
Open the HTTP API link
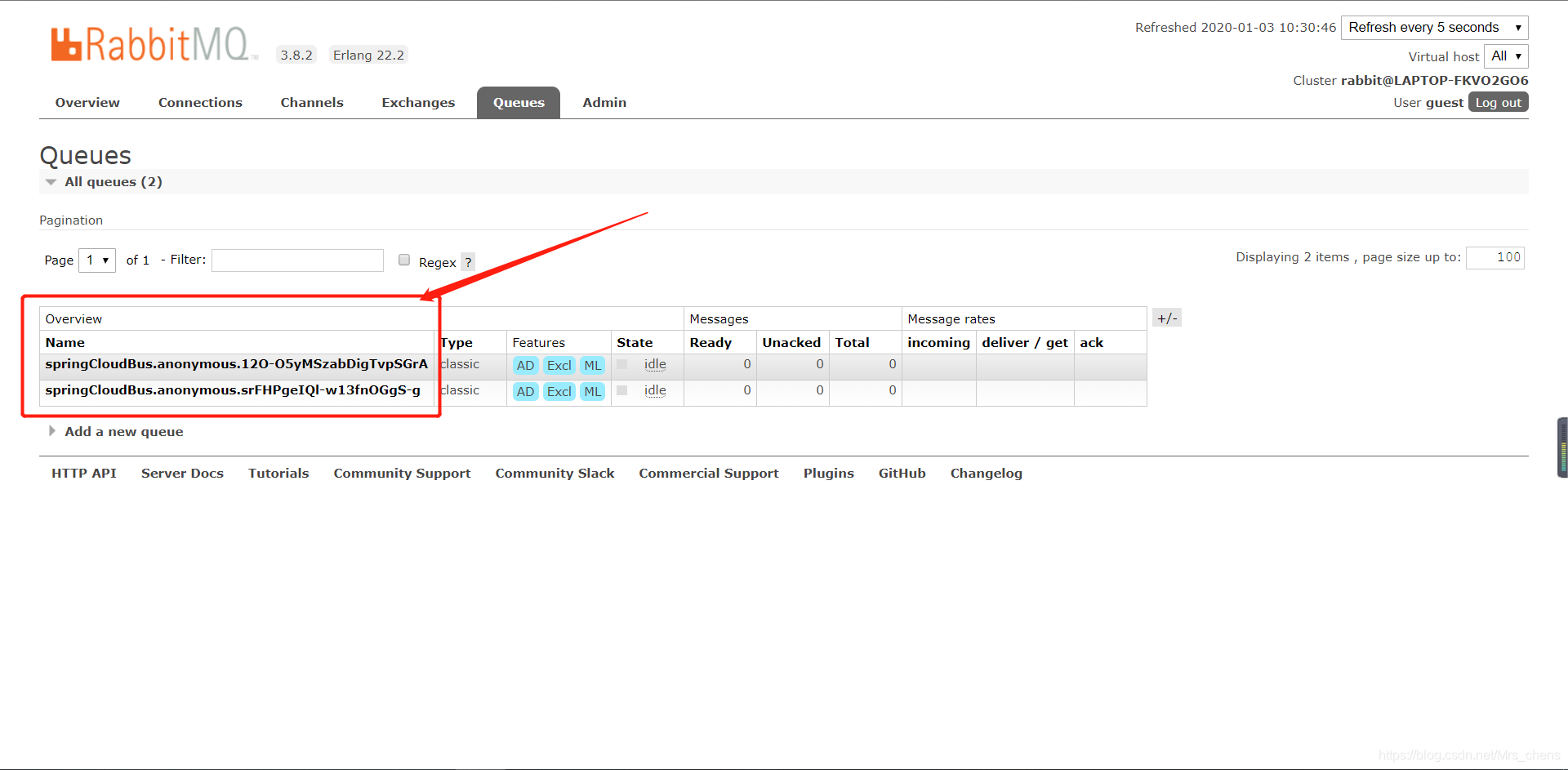tap(84, 474)
